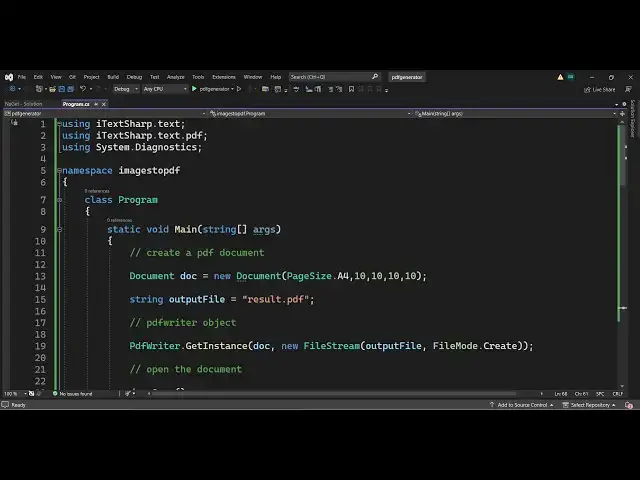Click the Open File folder icon

52,89
